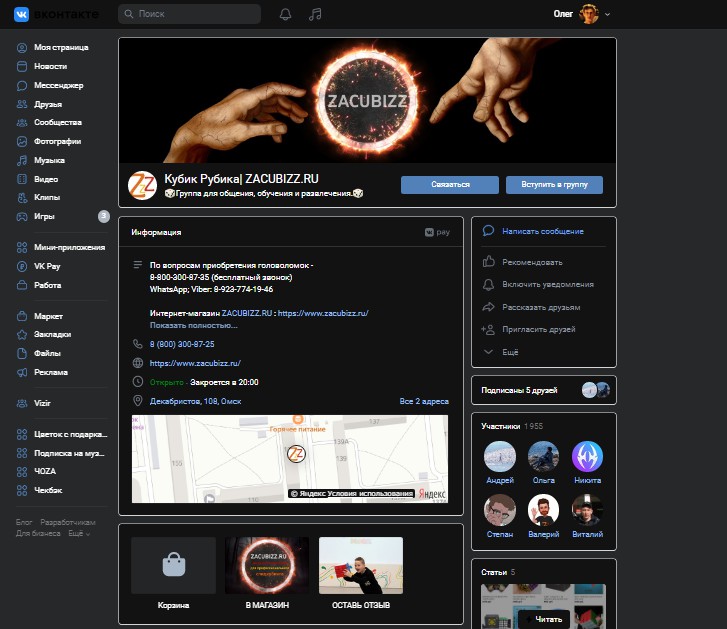Expand the Олег profile menu arrow
Image resolution: width=727 pixels, height=629 pixels.
[x=607, y=14]
